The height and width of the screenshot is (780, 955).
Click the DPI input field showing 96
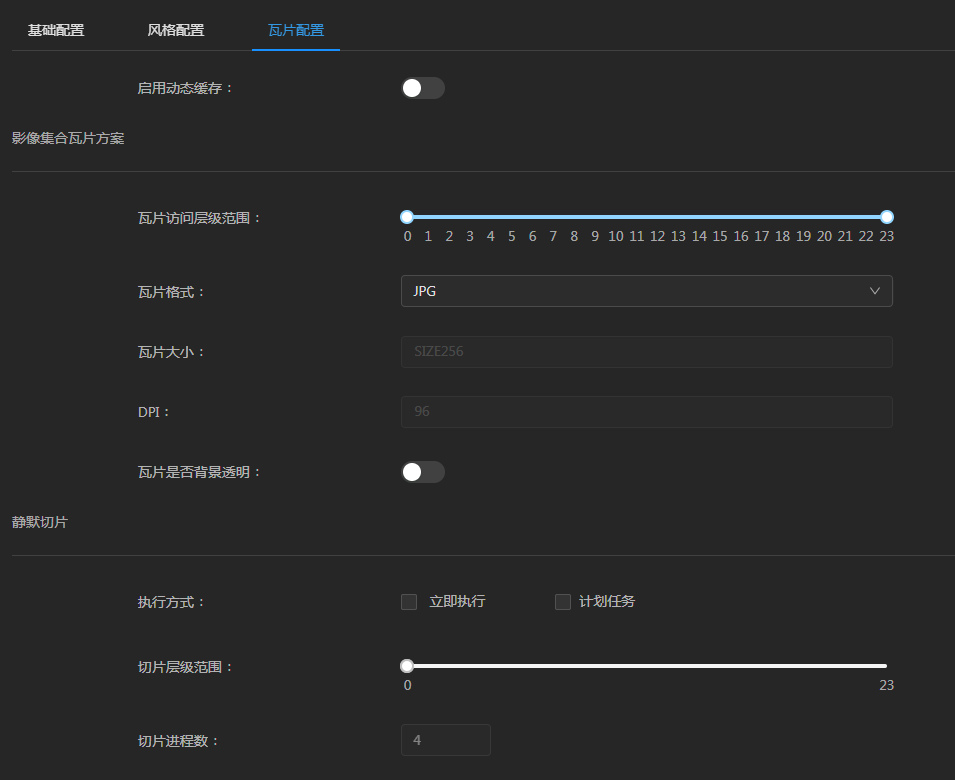click(646, 412)
